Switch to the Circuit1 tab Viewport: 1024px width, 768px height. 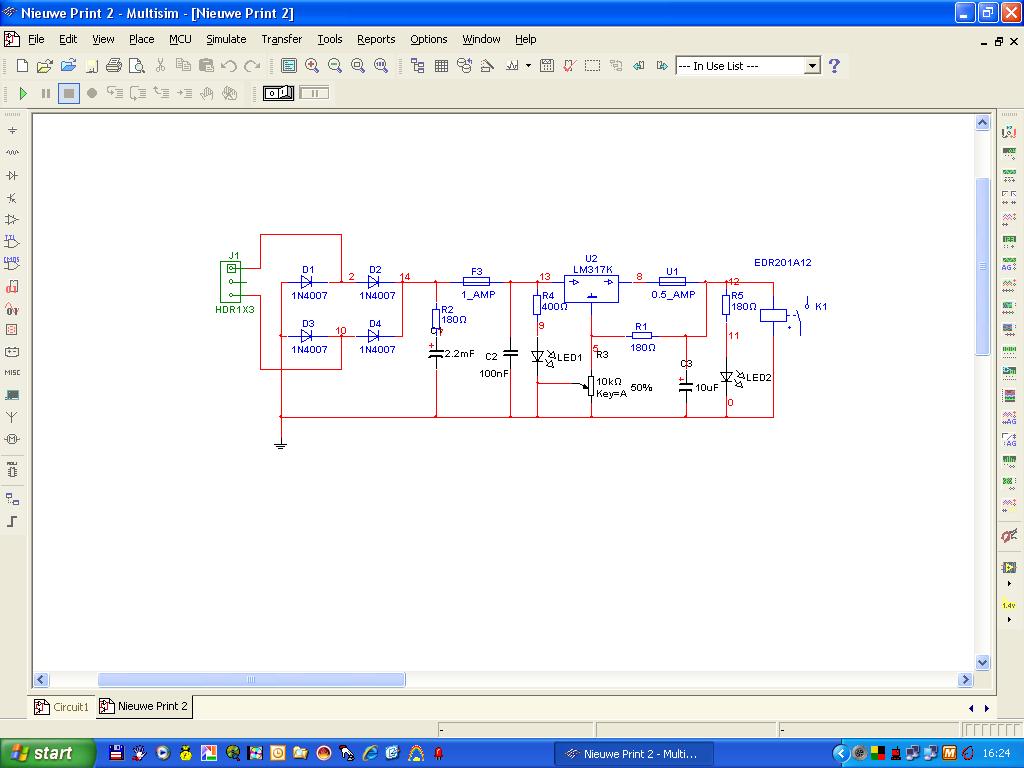62,707
